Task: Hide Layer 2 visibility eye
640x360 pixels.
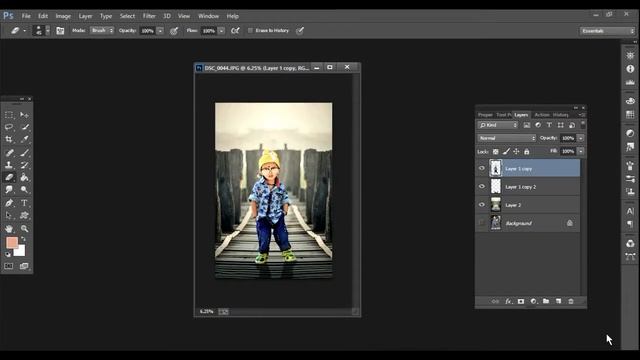Action: tap(482, 205)
